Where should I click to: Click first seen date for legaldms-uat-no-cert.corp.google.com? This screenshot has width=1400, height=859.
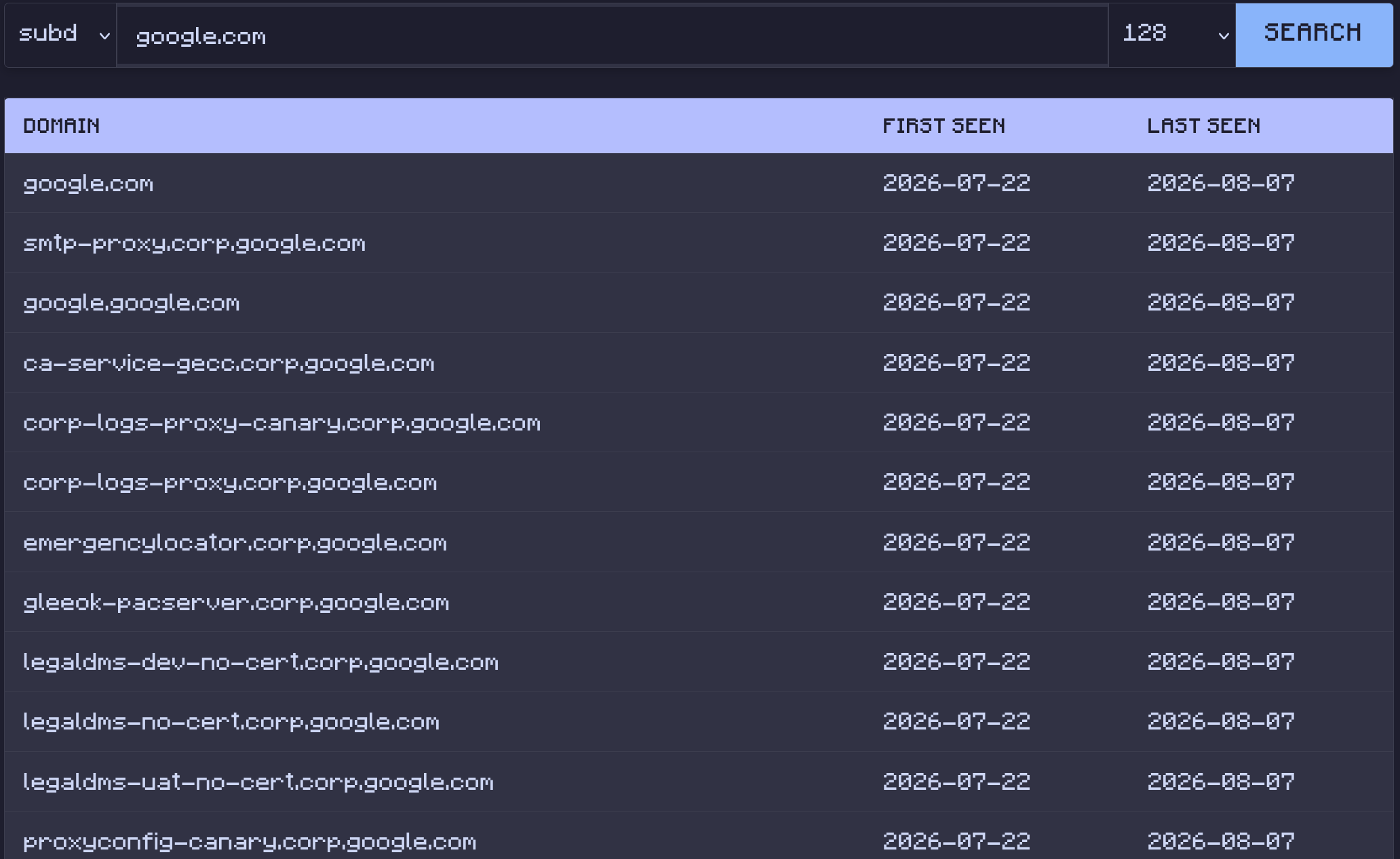[956, 782]
